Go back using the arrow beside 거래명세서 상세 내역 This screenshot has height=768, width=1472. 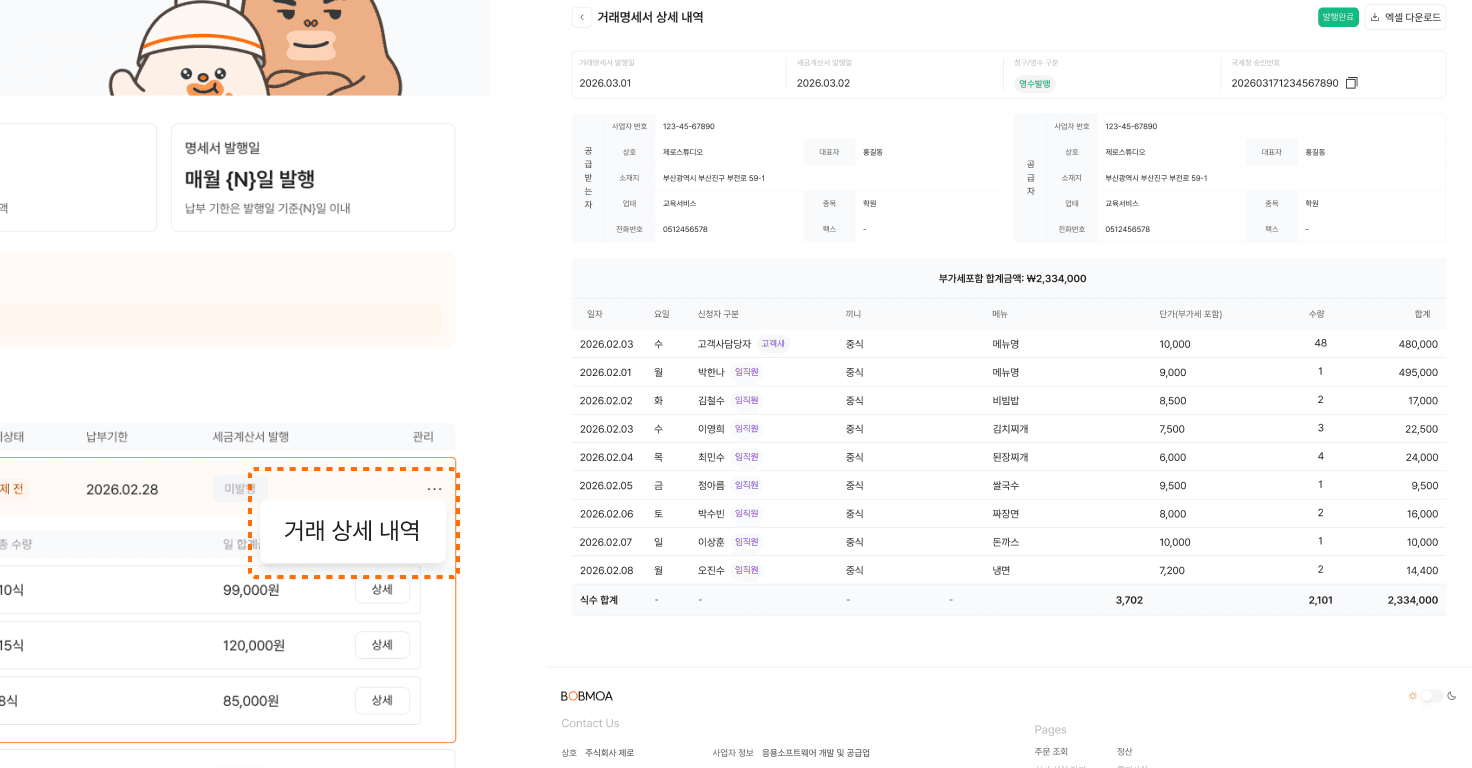pos(582,17)
